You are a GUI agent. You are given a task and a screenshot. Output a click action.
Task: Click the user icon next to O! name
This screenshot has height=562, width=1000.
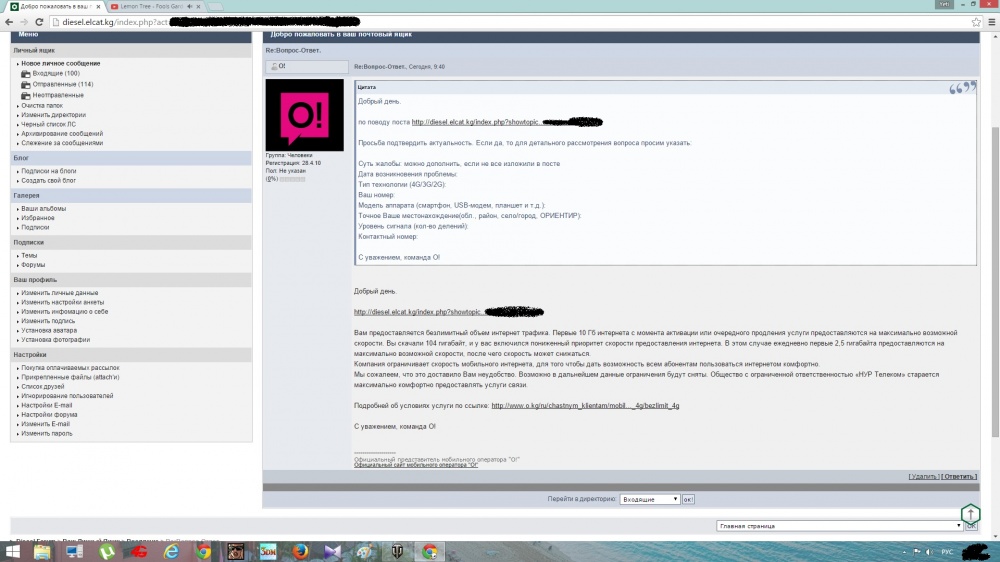click(x=274, y=66)
